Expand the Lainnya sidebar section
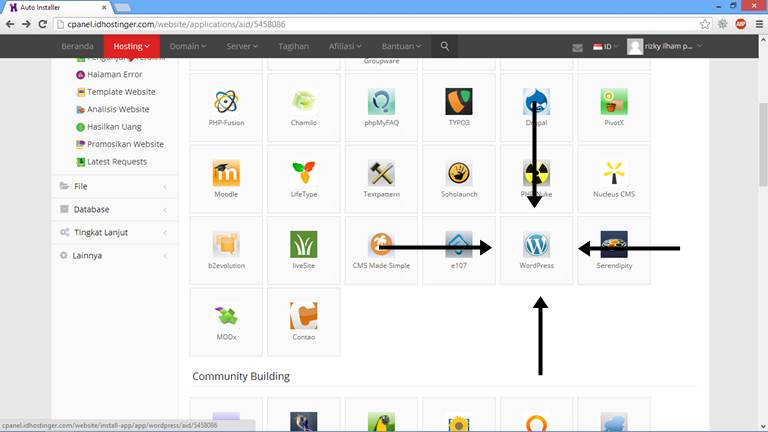This screenshot has width=768, height=432. [114, 255]
